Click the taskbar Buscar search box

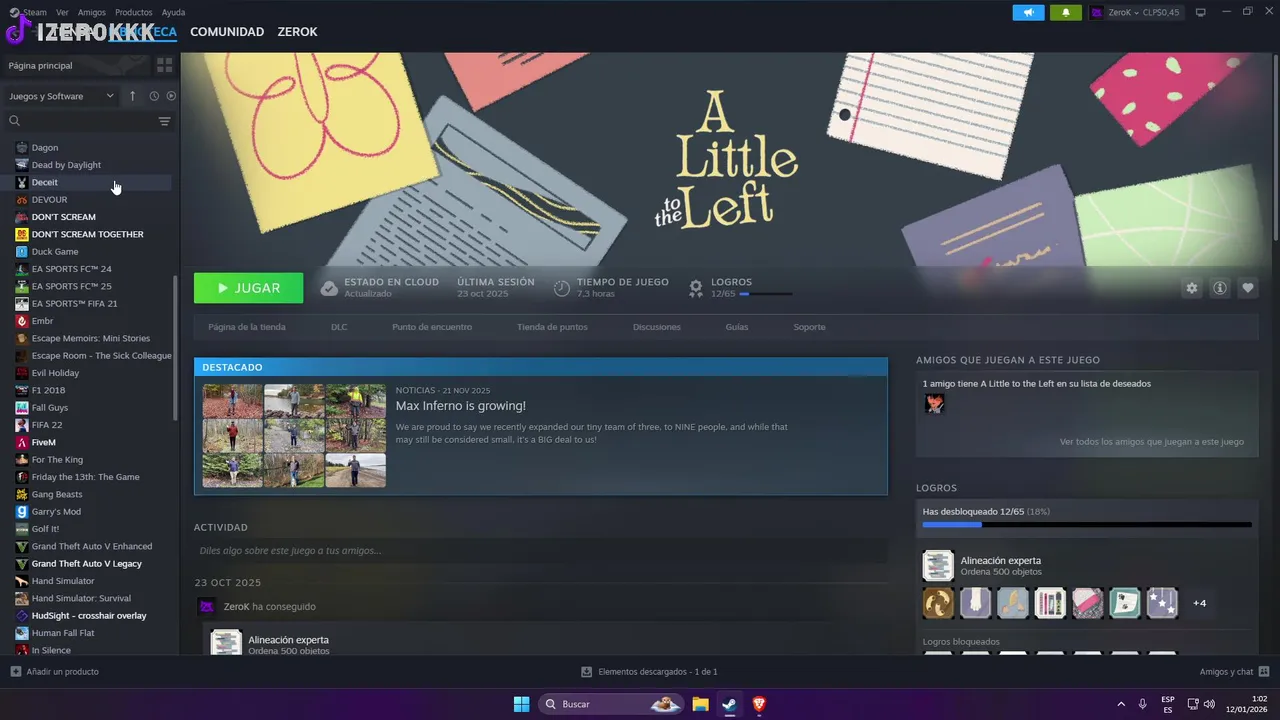click(x=611, y=704)
